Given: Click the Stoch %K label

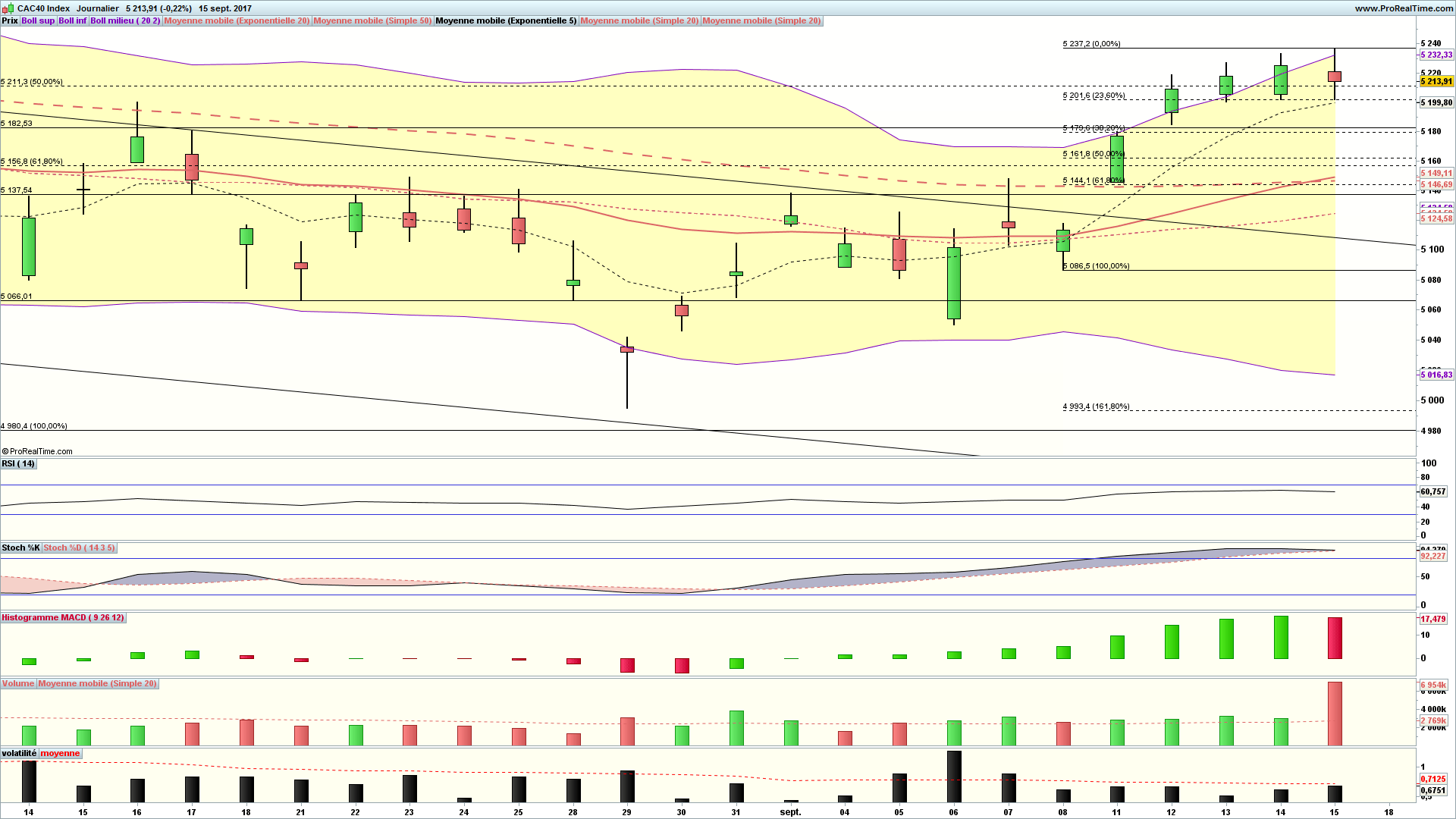Looking at the screenshot, I should (20, 548).
